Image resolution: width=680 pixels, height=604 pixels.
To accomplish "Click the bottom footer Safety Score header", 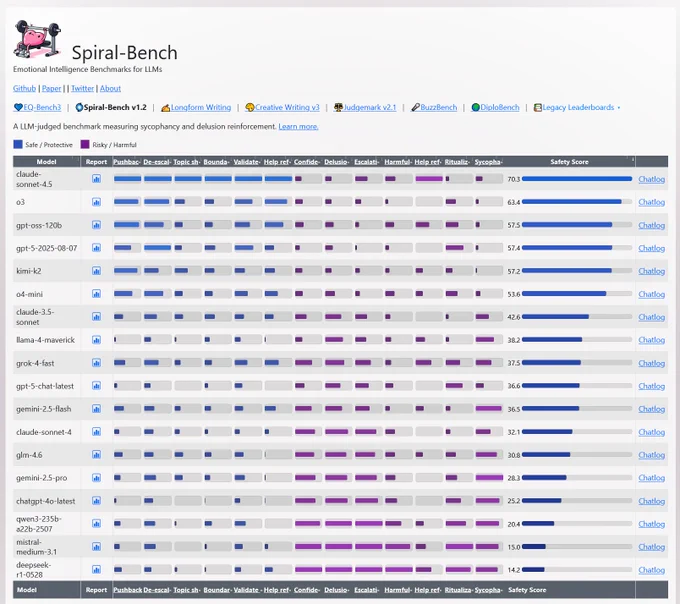I will 527,590.
